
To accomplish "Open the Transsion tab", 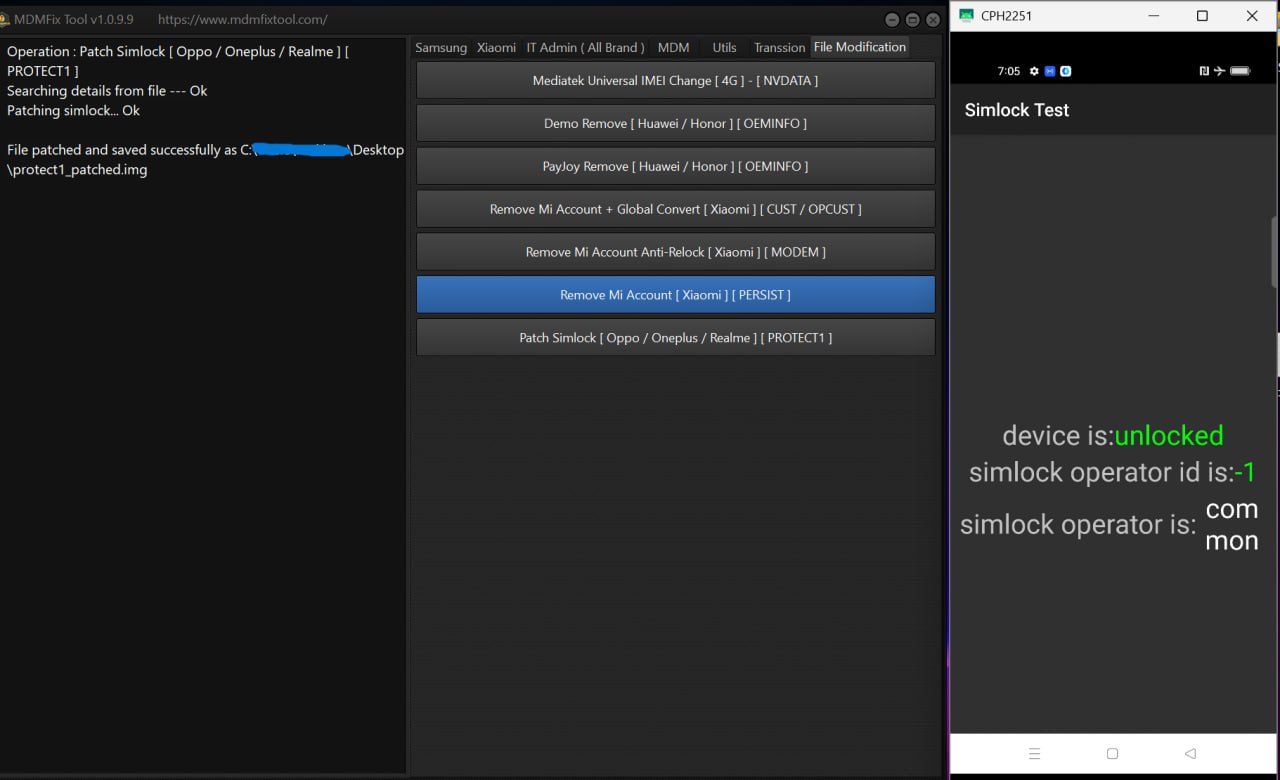I will coord(779,47).
